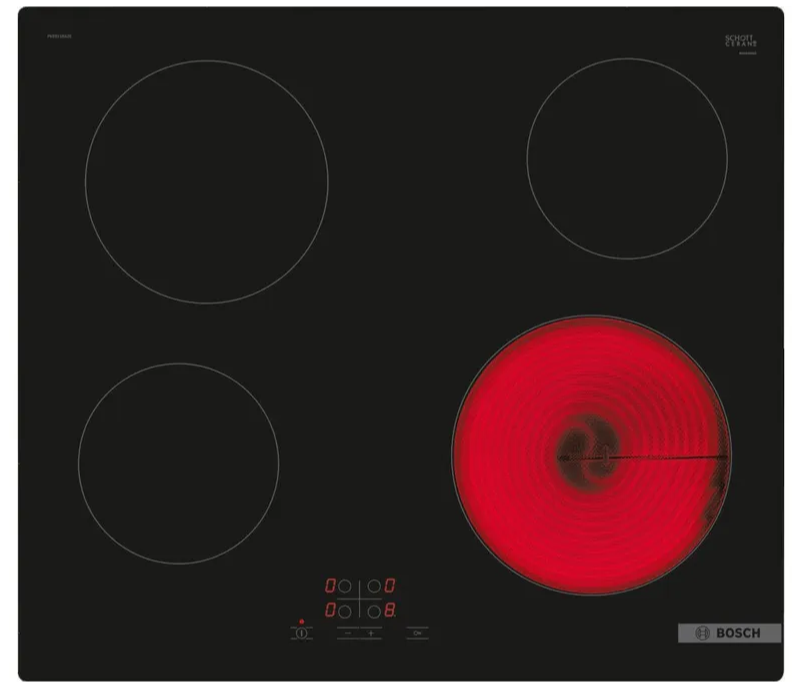Select the bottom-left cooking zone selector circle

click(x=345, y=609)
